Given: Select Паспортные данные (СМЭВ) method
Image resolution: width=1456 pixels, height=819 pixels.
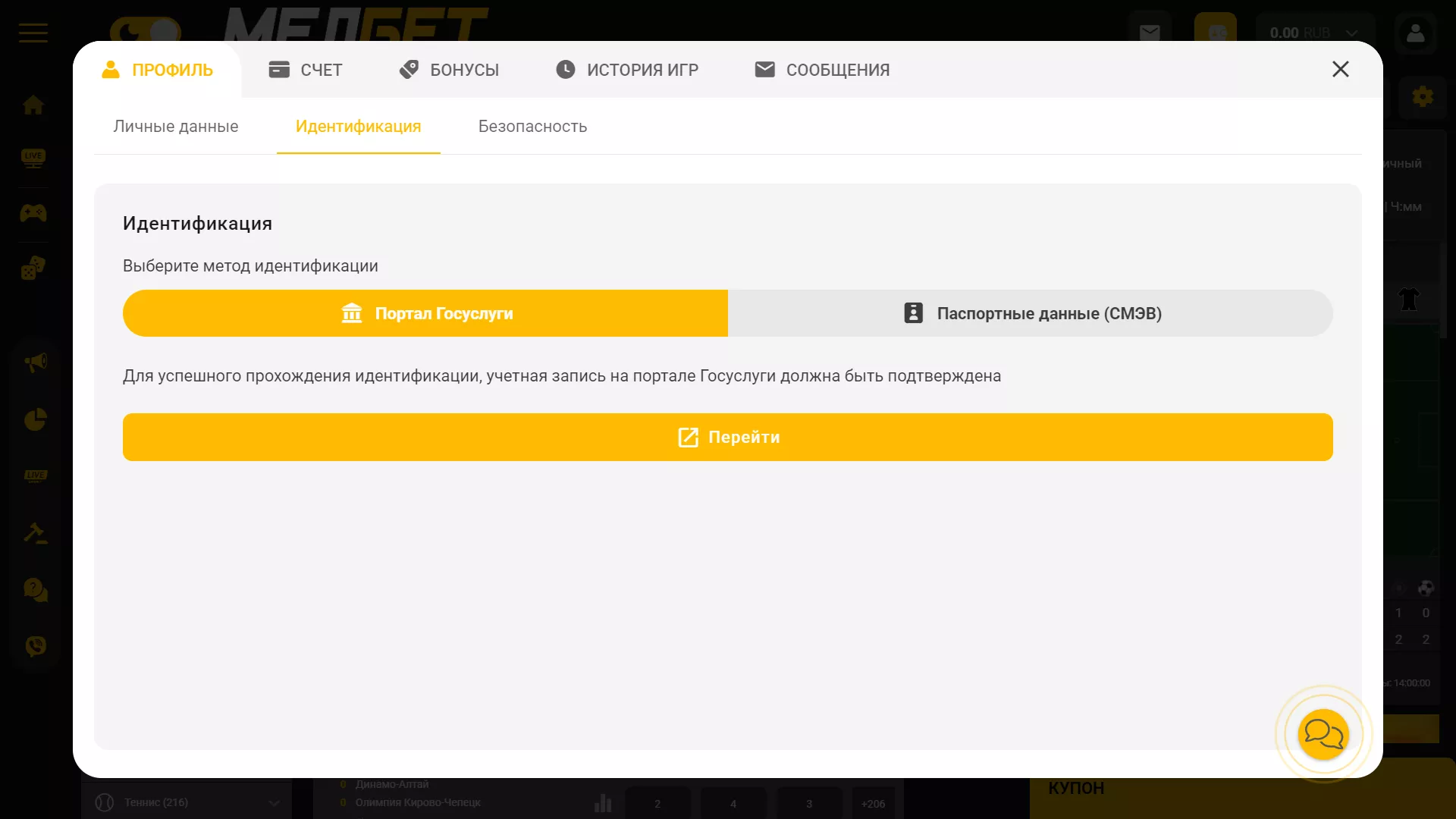Looking at the screenshot, I should [1030, 313].
